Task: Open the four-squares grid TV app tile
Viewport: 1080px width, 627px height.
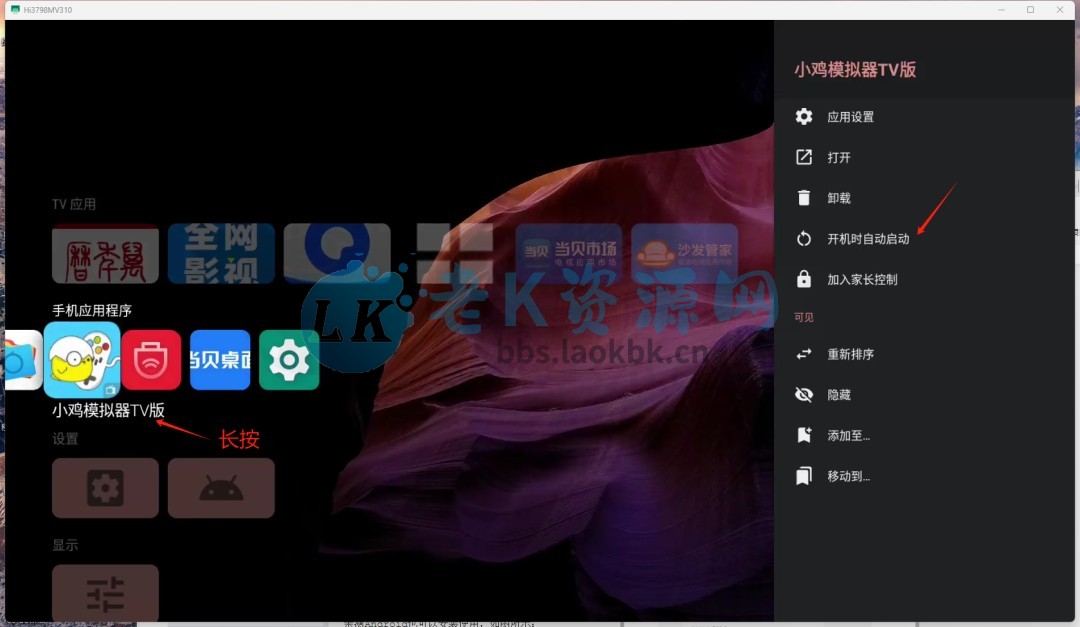Action: pyautogui.click(x=453, y=254)
